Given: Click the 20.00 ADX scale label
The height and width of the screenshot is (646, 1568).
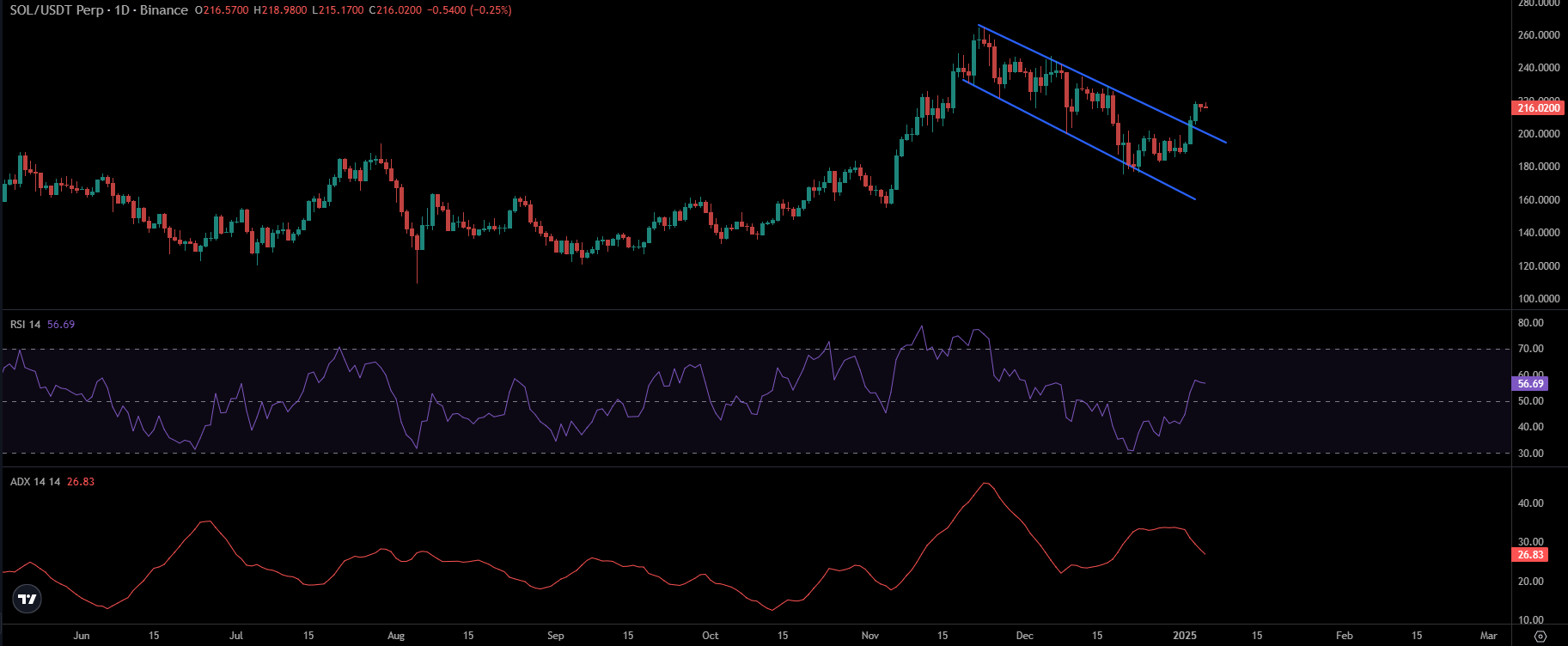Looking at the screenshot, I should pyautogui.click(x=1531, y=582).
